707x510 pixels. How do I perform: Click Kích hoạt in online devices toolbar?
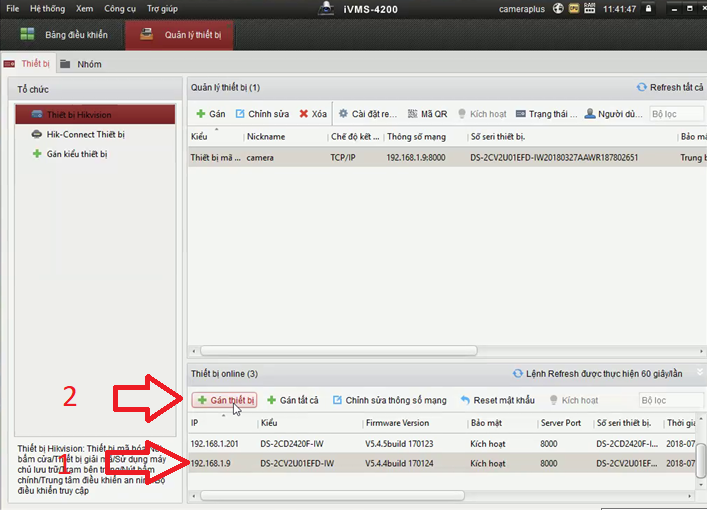[574, 400]
